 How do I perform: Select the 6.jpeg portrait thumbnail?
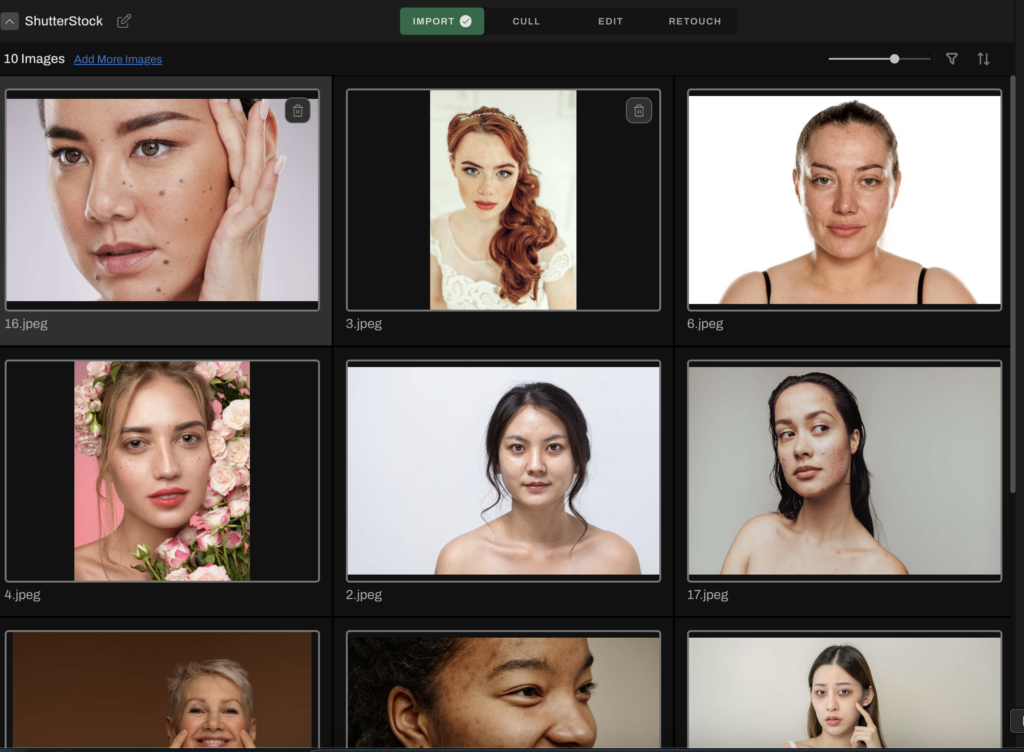pyautogui.click(x=844, y=199)
